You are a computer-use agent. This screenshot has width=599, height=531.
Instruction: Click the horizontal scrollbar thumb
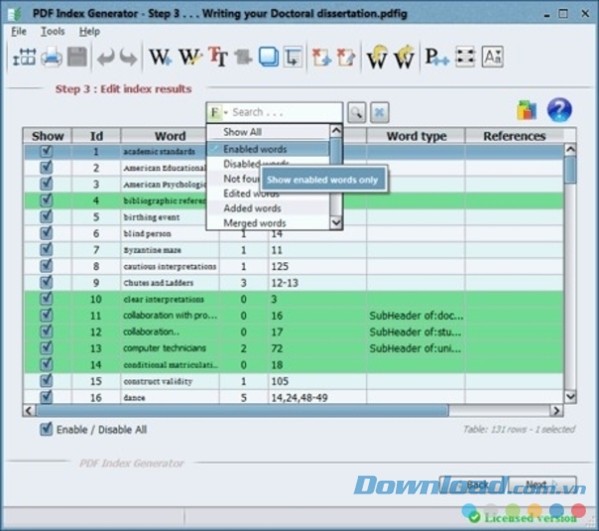(x=242, y=411)
